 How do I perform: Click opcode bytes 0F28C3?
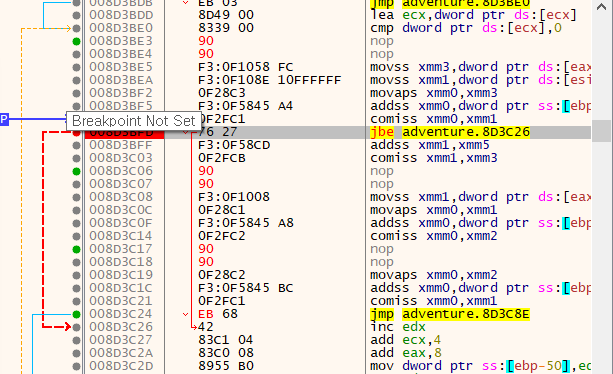pos(222,93)
